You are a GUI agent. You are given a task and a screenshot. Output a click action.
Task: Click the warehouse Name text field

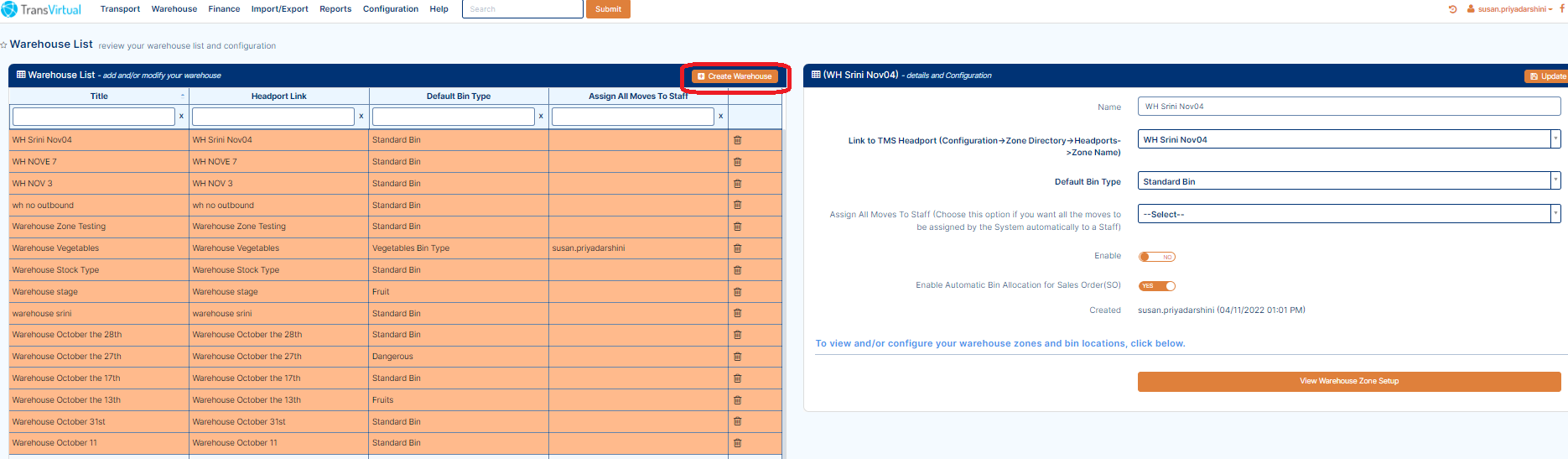click(1349, 107)
